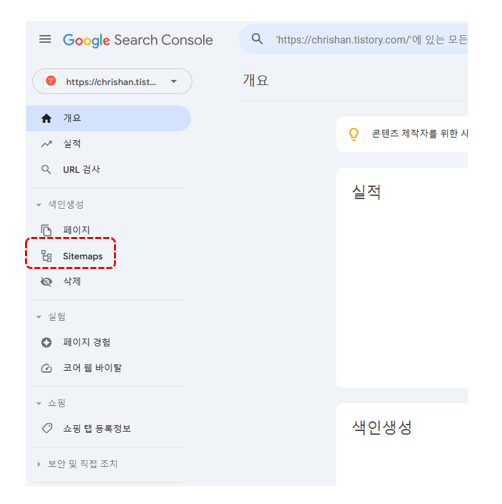The image size is (502, 504).
Task: Collapse the 쇼핑 section
Action: (51, 403)
